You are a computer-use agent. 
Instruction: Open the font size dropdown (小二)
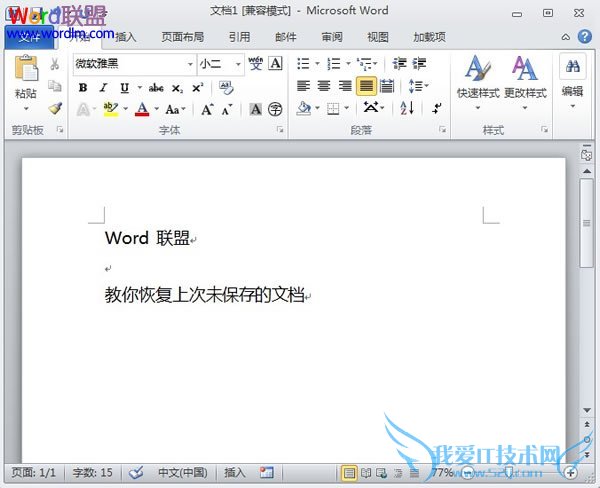click(x=238, y=64)
